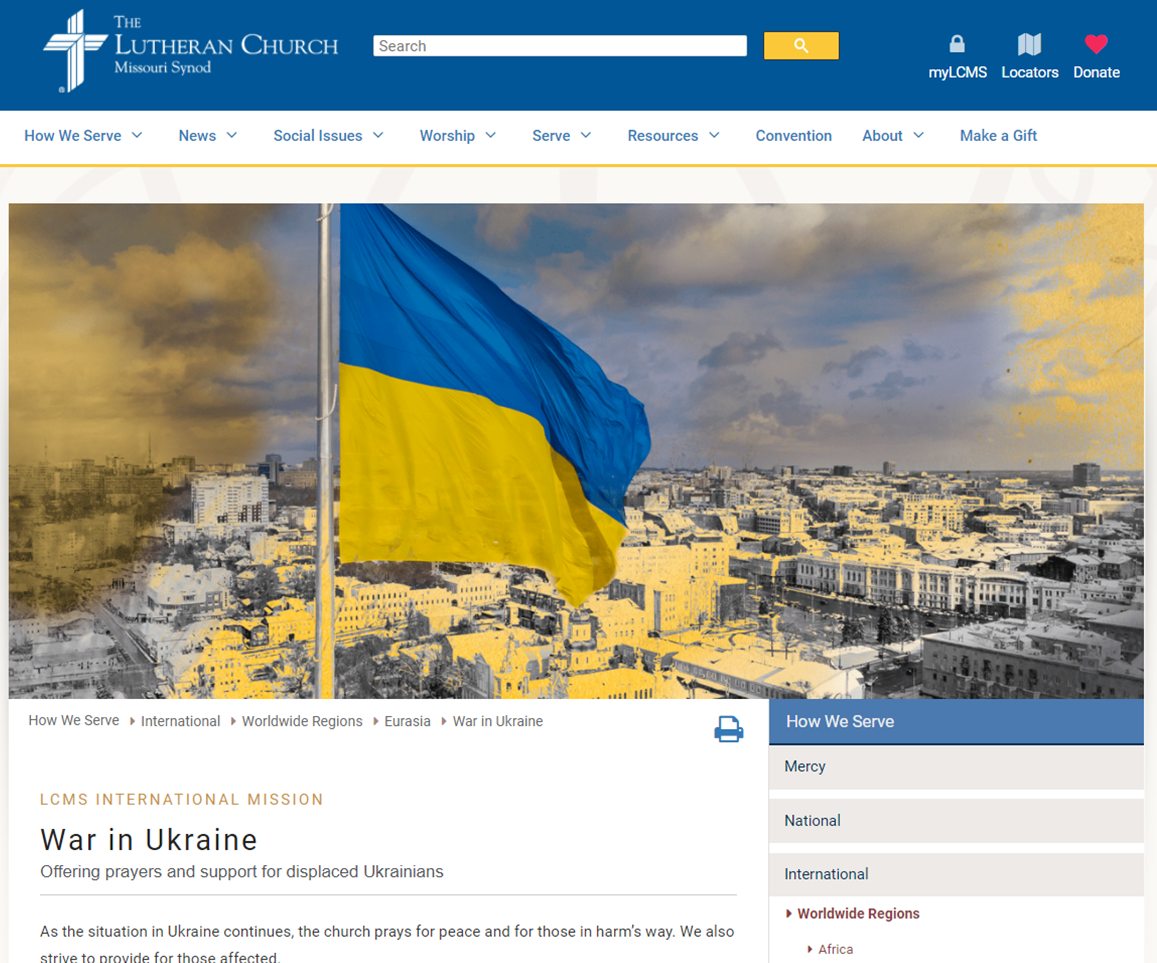Screen dimensions: 1157x963
Task: Click the arrow beside Africa in sidebar
Action: [810, 949]
